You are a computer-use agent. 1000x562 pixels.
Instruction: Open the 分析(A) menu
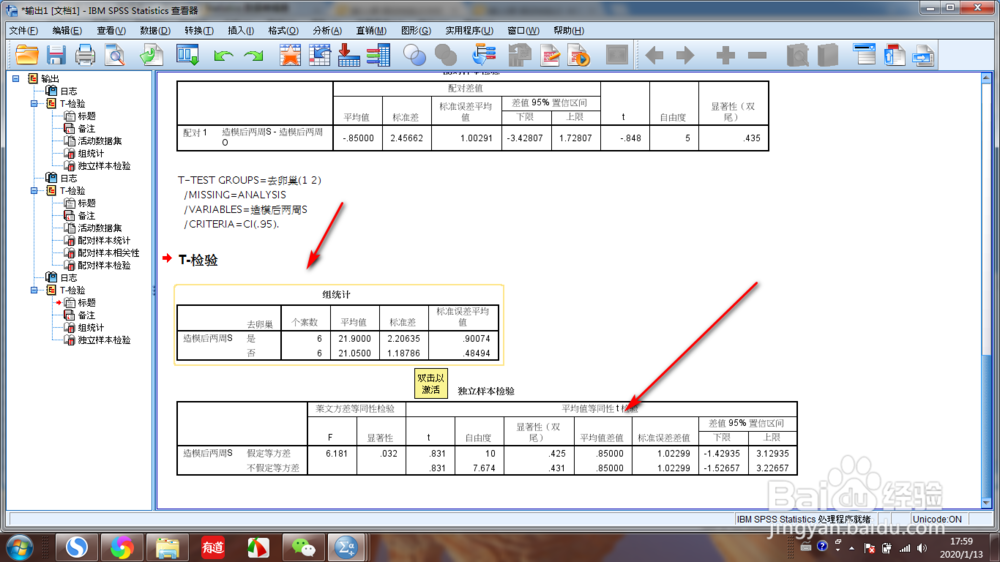click(x=327, y=31)
